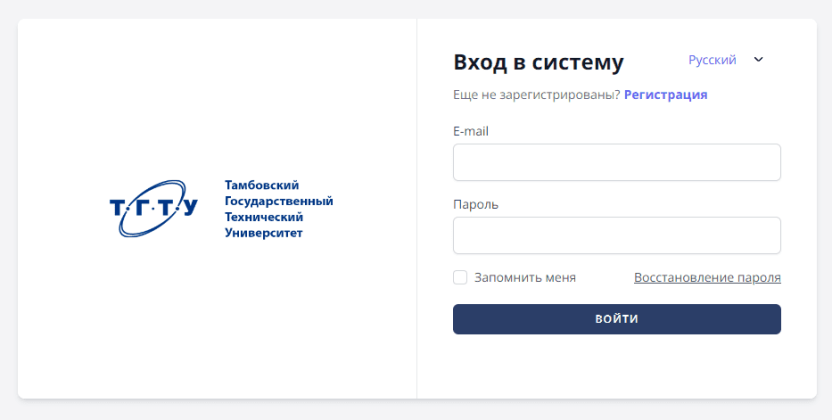Click the word Университет beside logo
This screenshot has height=420, width=832.
[x=264, y=233]
